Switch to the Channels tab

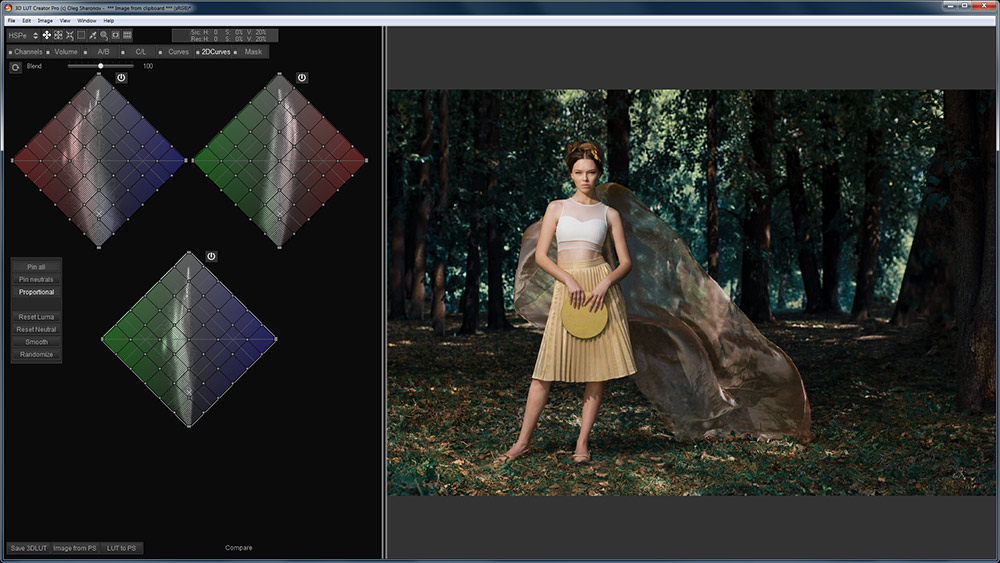(x=28, y=51)
